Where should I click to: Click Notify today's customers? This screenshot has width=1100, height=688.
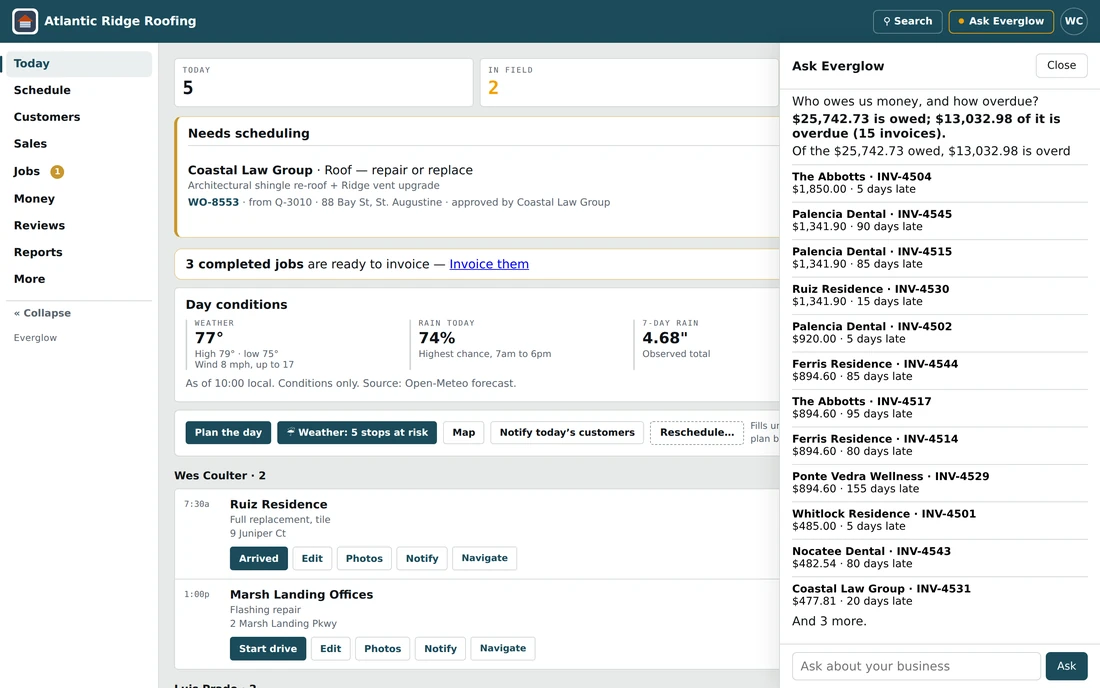pyautogui.click(x=567, y=433)
